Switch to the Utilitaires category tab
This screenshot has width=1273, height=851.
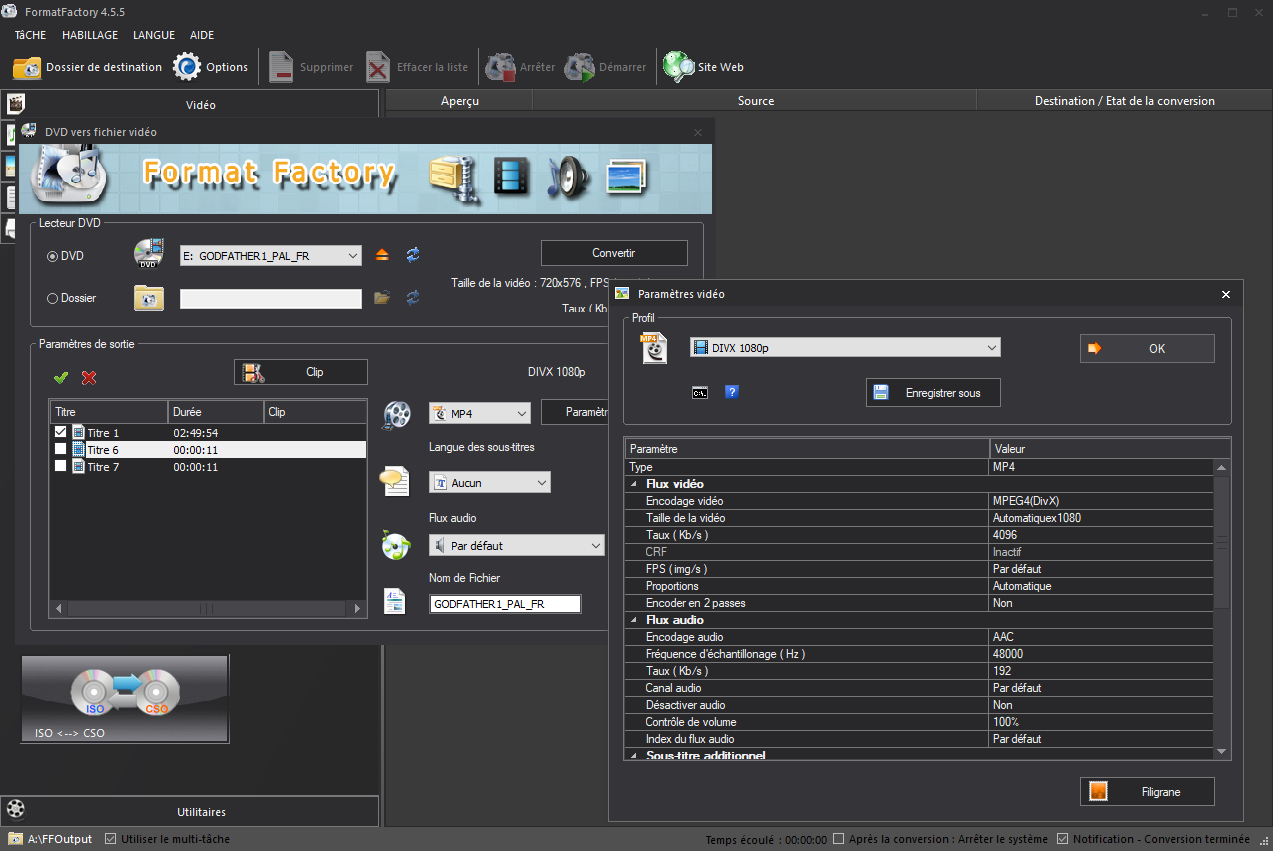click(190, 811)
